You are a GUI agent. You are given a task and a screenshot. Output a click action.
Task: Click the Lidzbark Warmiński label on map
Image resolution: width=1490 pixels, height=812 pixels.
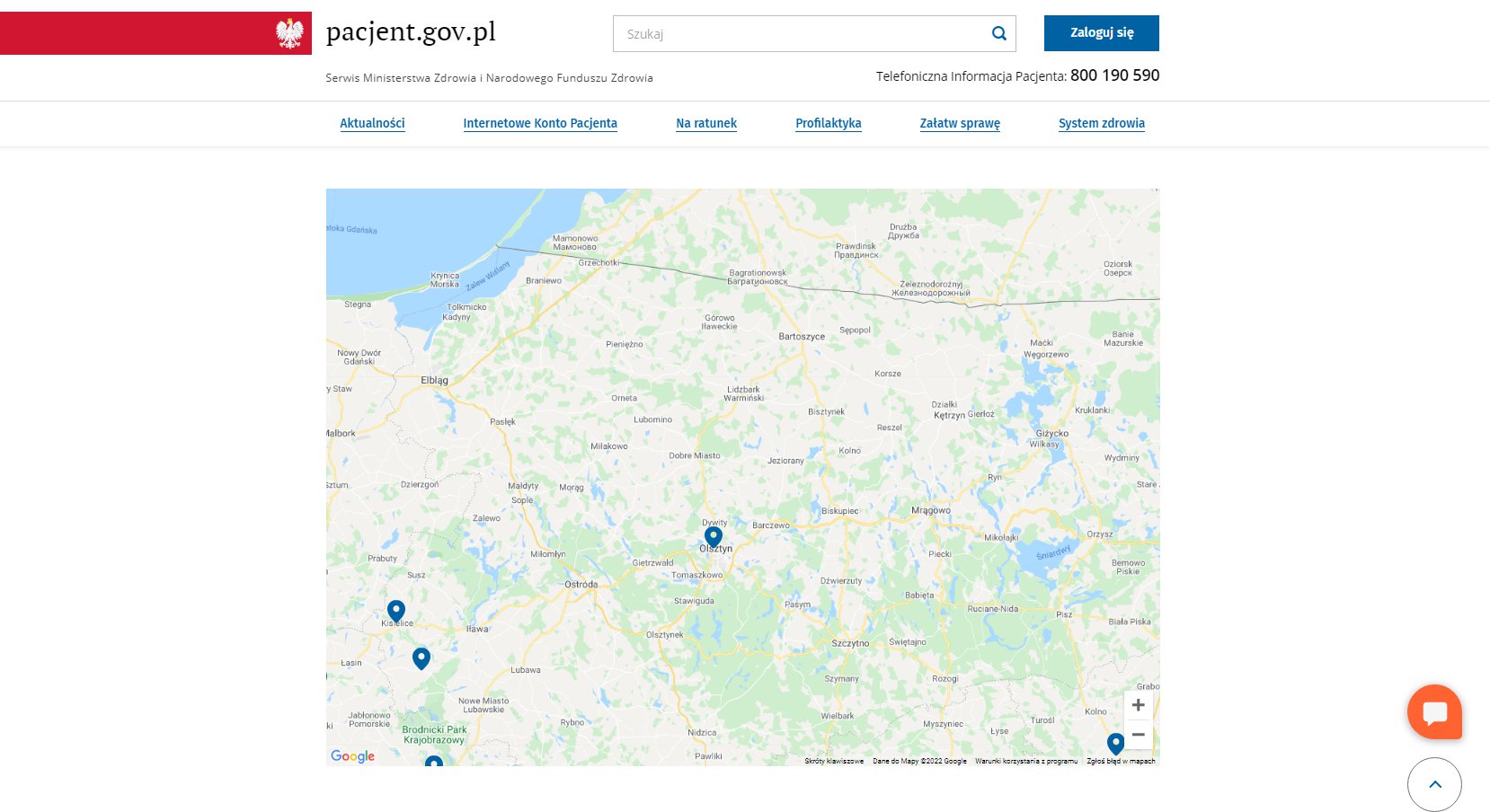[744, 393]
